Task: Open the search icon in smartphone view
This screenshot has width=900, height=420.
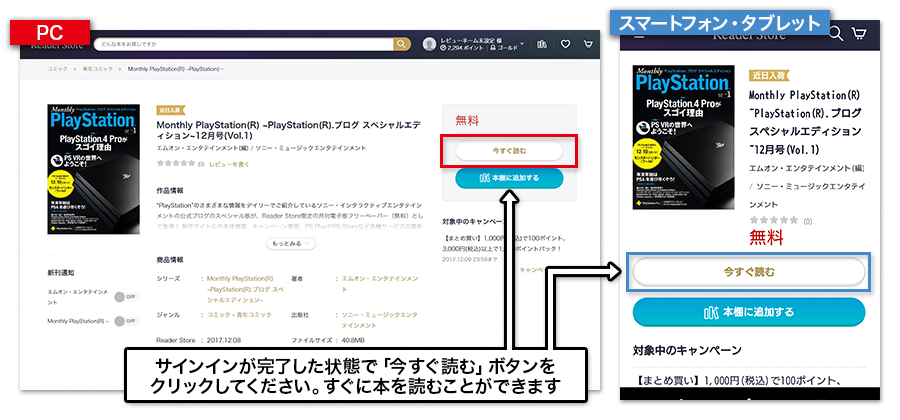Action: point(836,34)
